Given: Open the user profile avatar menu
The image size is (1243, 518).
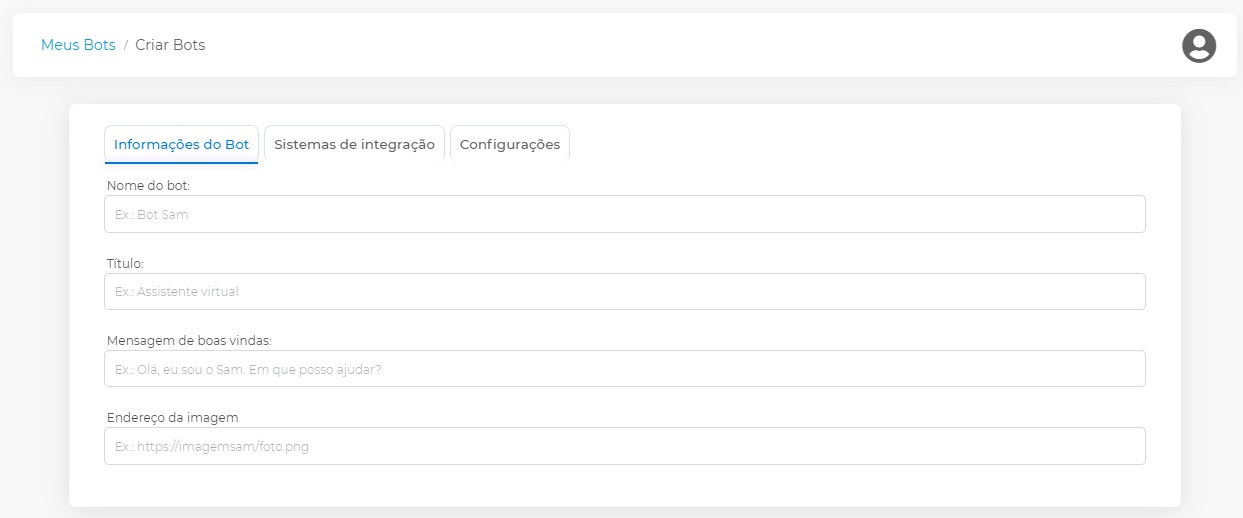Looking at the screenshot, I should (1198, 46).
